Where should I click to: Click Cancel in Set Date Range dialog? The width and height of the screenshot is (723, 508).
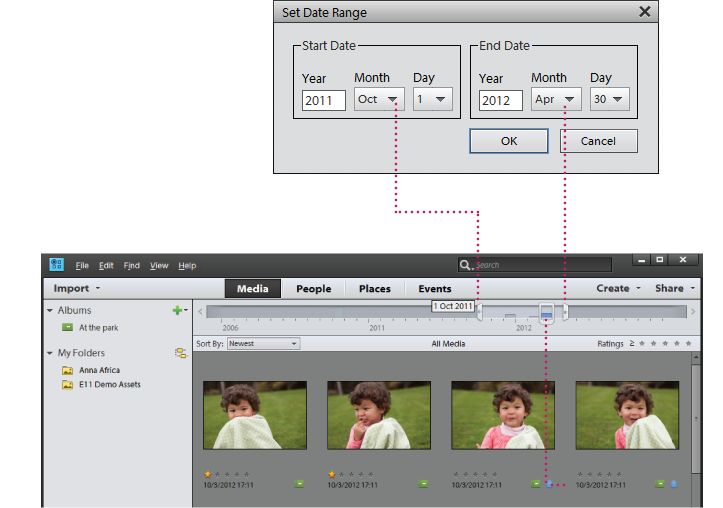[x=599, y=141]
